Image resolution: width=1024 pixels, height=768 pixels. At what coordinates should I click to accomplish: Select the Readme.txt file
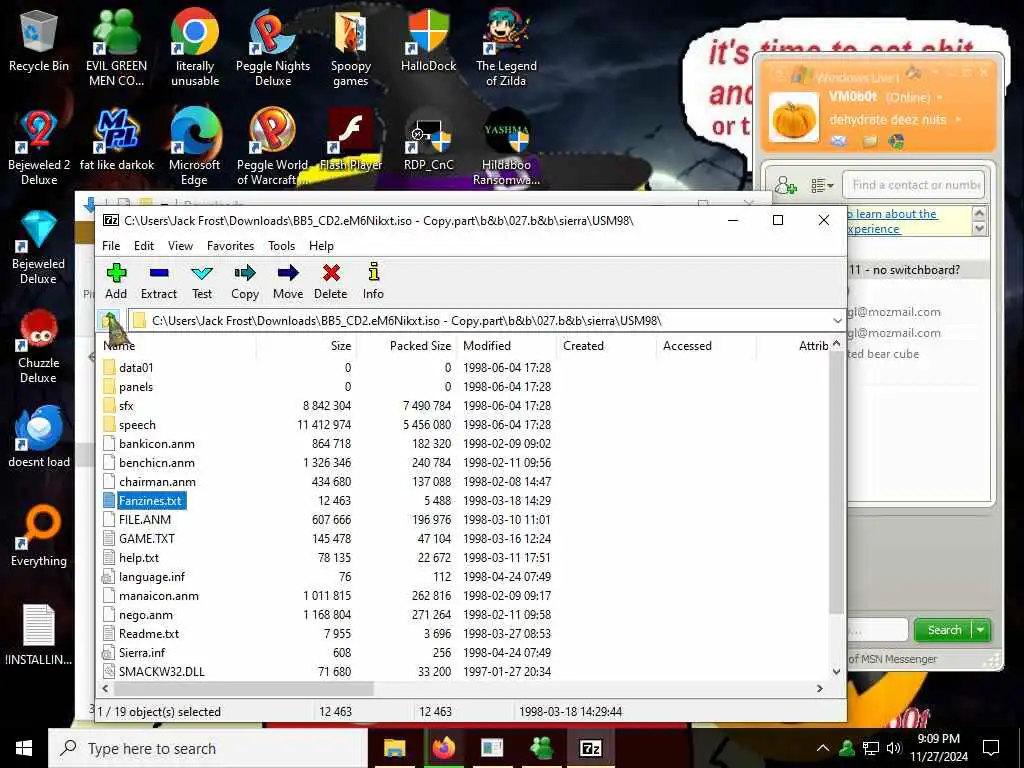[149, 633]
